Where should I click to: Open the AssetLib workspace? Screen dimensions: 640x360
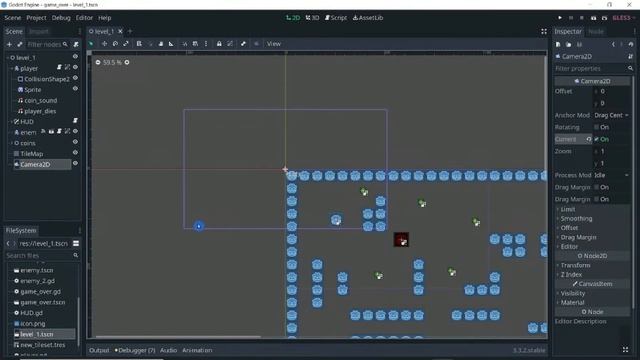tap(368, 18)
